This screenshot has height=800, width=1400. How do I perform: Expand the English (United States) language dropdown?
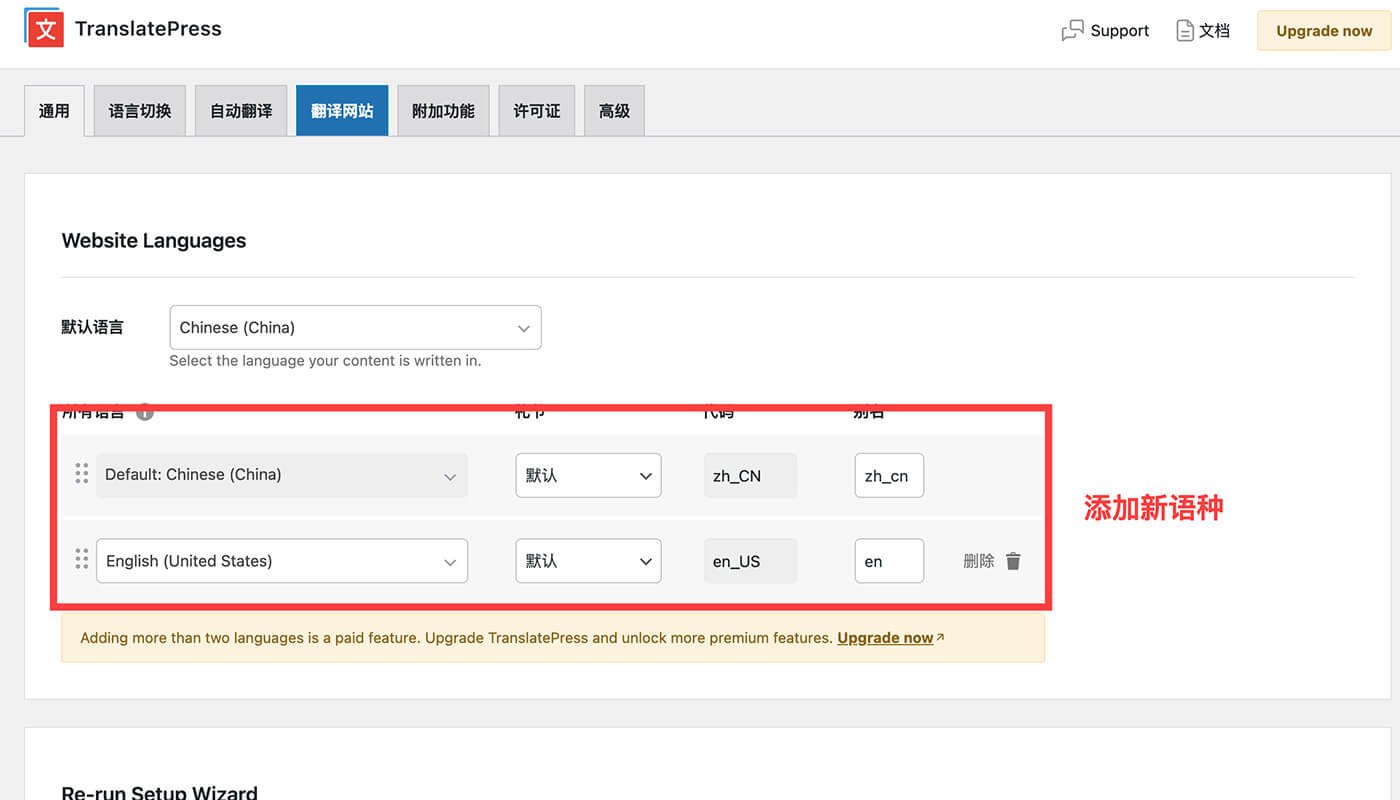coord(282,561)
